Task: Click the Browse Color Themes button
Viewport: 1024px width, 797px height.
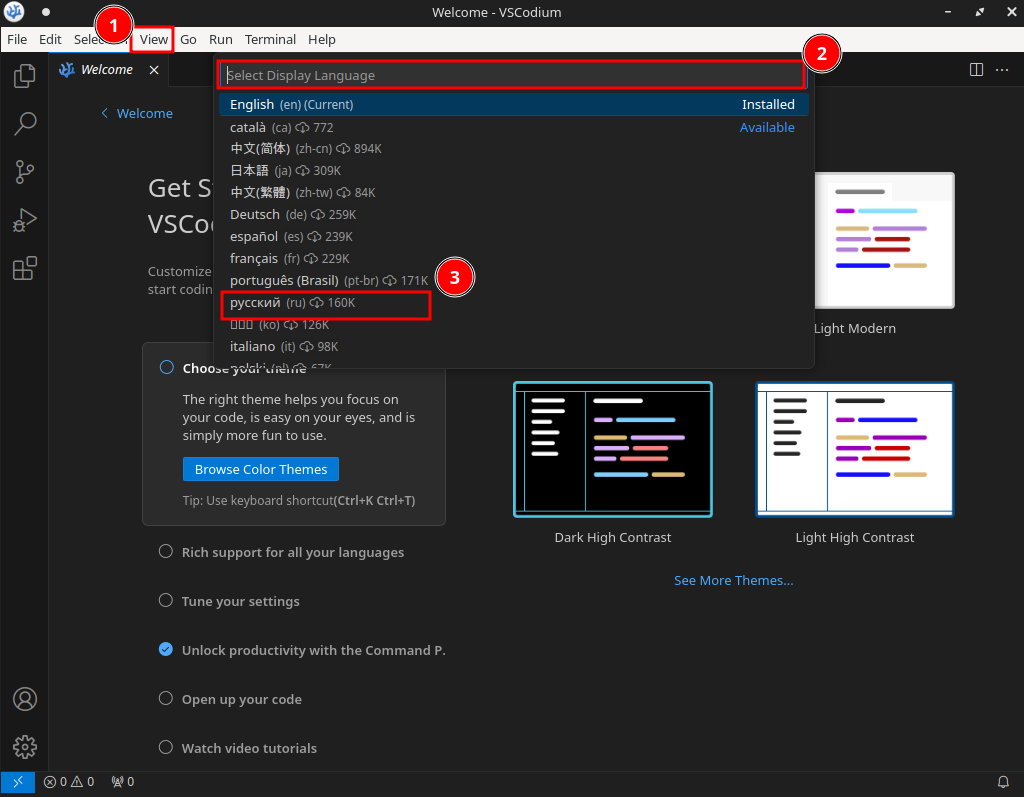Action: click(261, 469)
